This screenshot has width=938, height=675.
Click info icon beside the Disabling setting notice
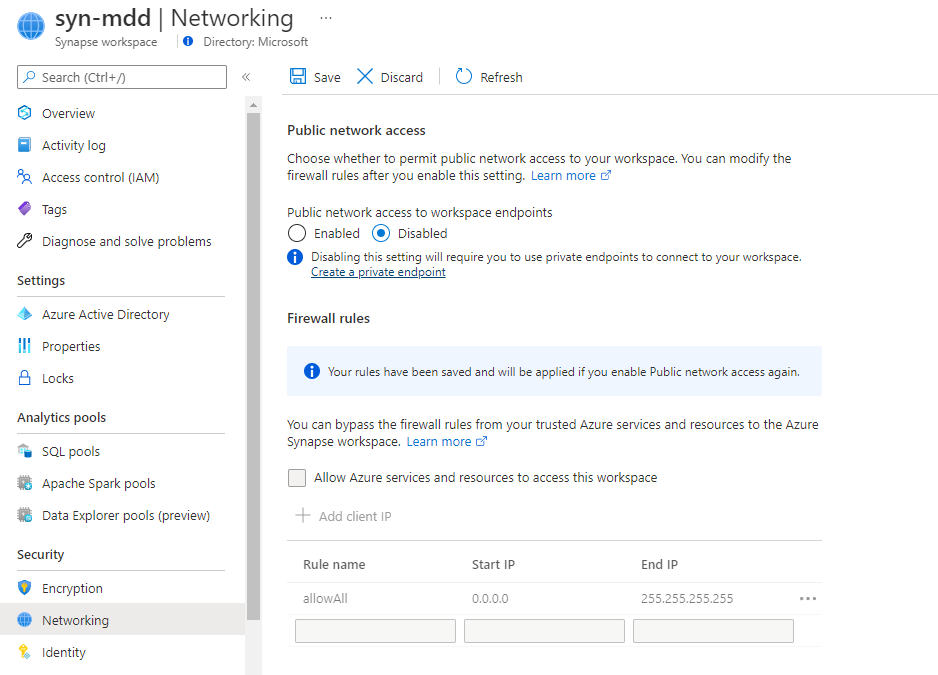click(295, 257)
